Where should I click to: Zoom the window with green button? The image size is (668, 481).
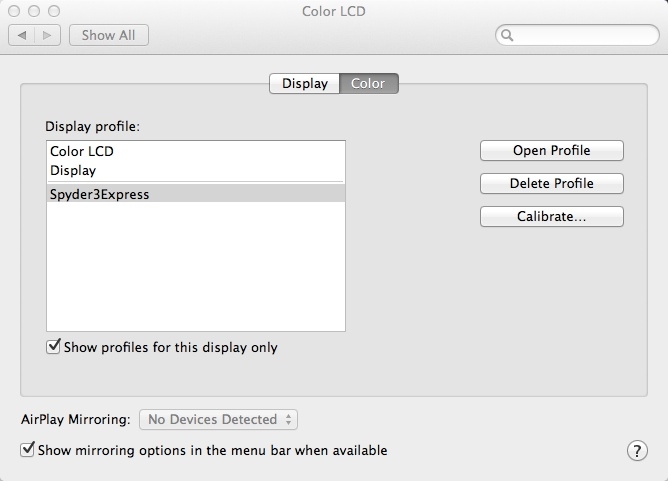coord(52,11)
